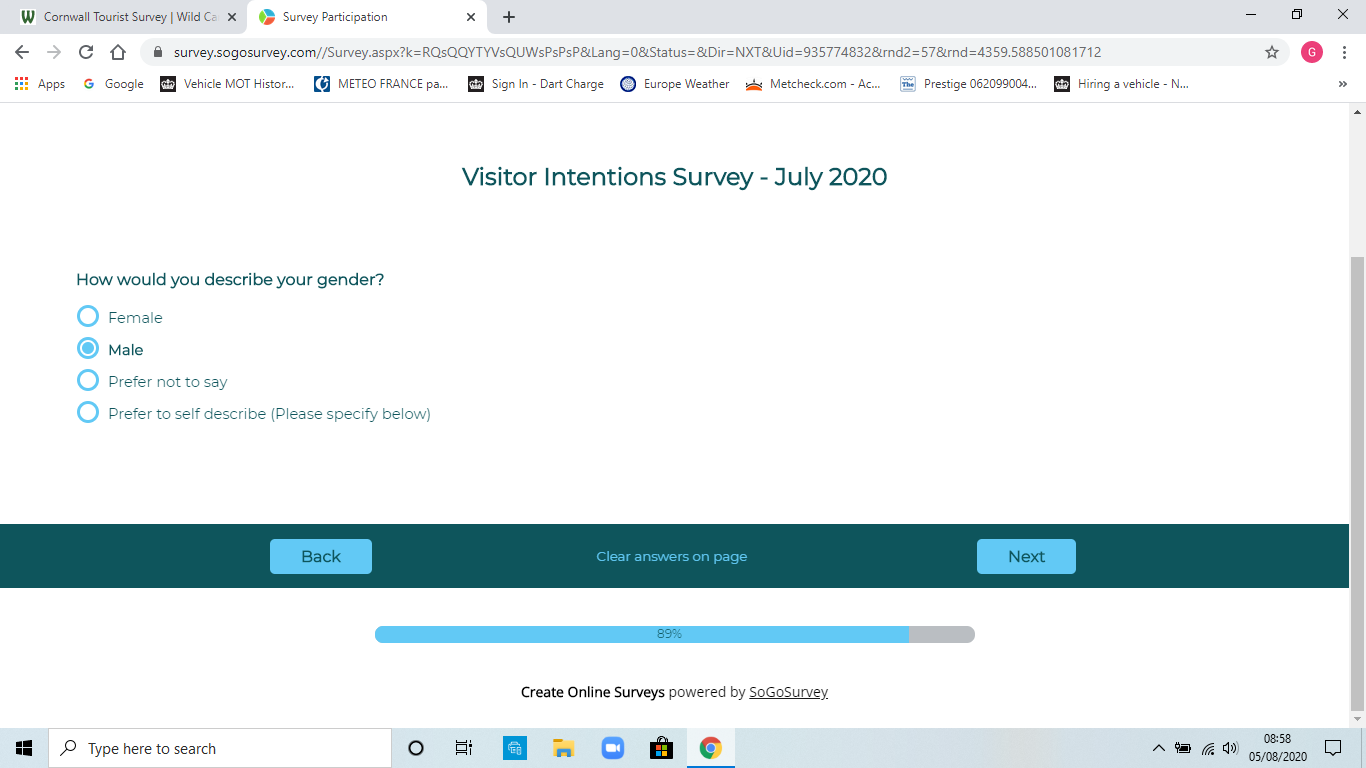Viewport: 1366px width, 768px height.
Task: Bookmark this page with star icon
Action: tap(1272, 52)
